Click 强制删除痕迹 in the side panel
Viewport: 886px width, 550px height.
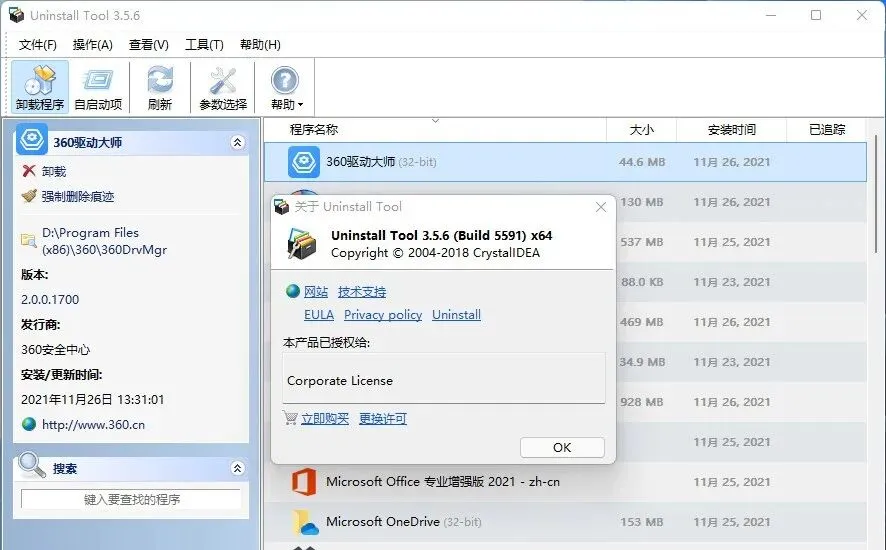[78, 196]
